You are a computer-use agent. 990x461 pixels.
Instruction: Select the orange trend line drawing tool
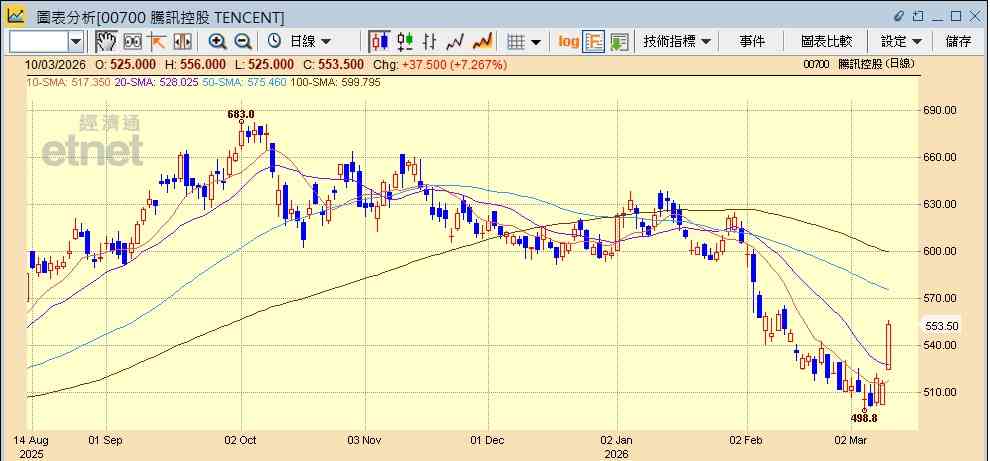(157, 42)
